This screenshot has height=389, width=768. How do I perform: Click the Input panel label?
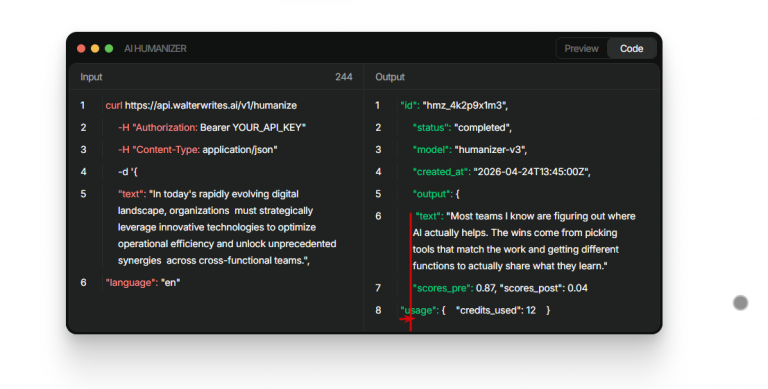click(91, 77)
